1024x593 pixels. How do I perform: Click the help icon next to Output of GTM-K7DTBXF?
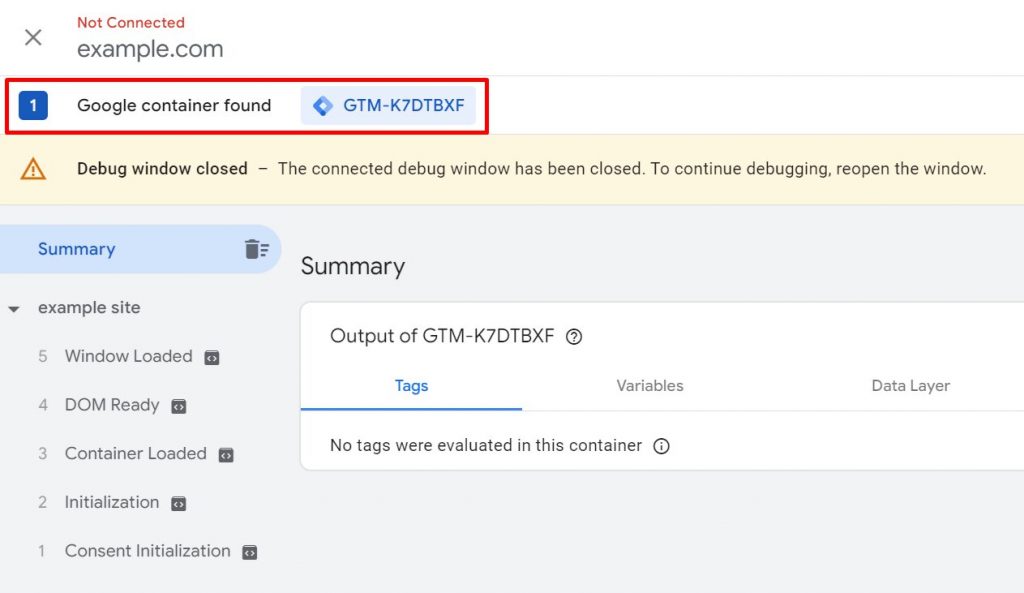pyautogui.click(x=574, y=337)
